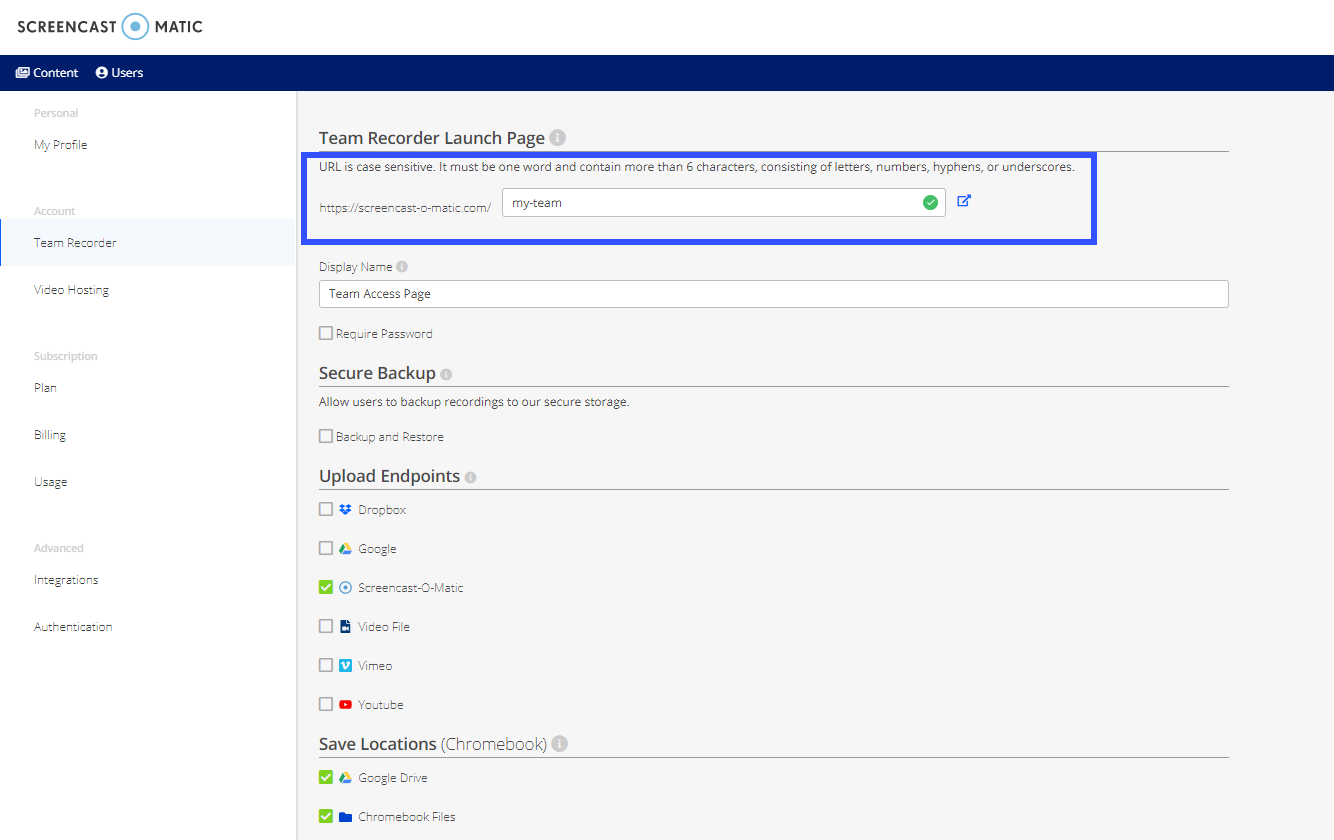Select Team Recorder in sidebar
This screenshot has height=840, width=1334.
[x=148, y=243]
